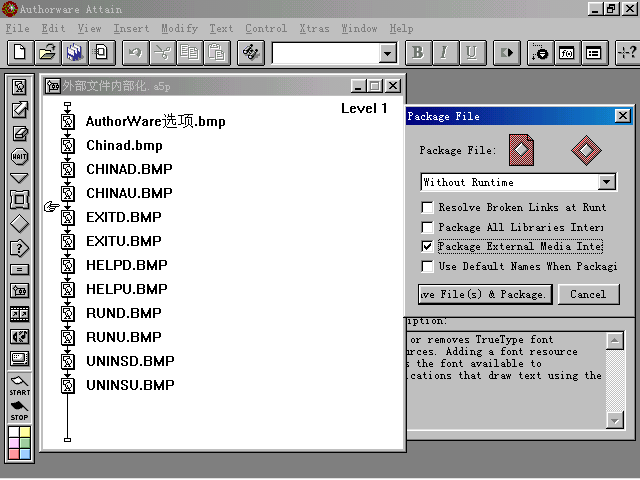
Task: Select the Interaction question icon in palette
Action: 19,248
